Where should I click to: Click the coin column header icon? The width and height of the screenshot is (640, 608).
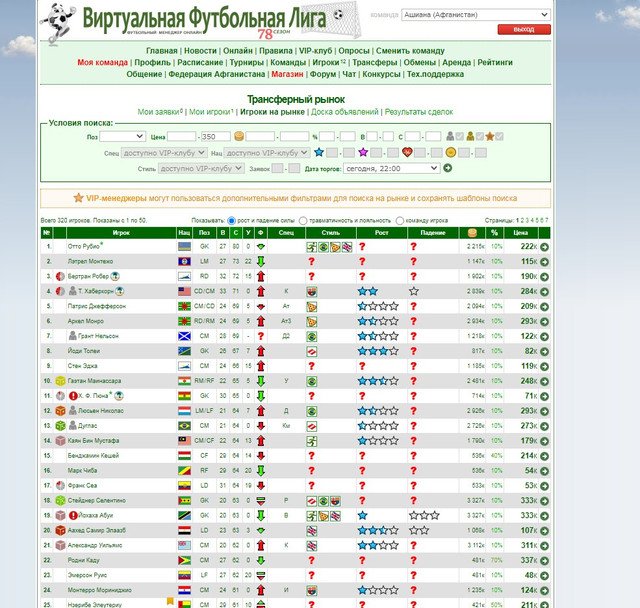(x=472, y=233)
